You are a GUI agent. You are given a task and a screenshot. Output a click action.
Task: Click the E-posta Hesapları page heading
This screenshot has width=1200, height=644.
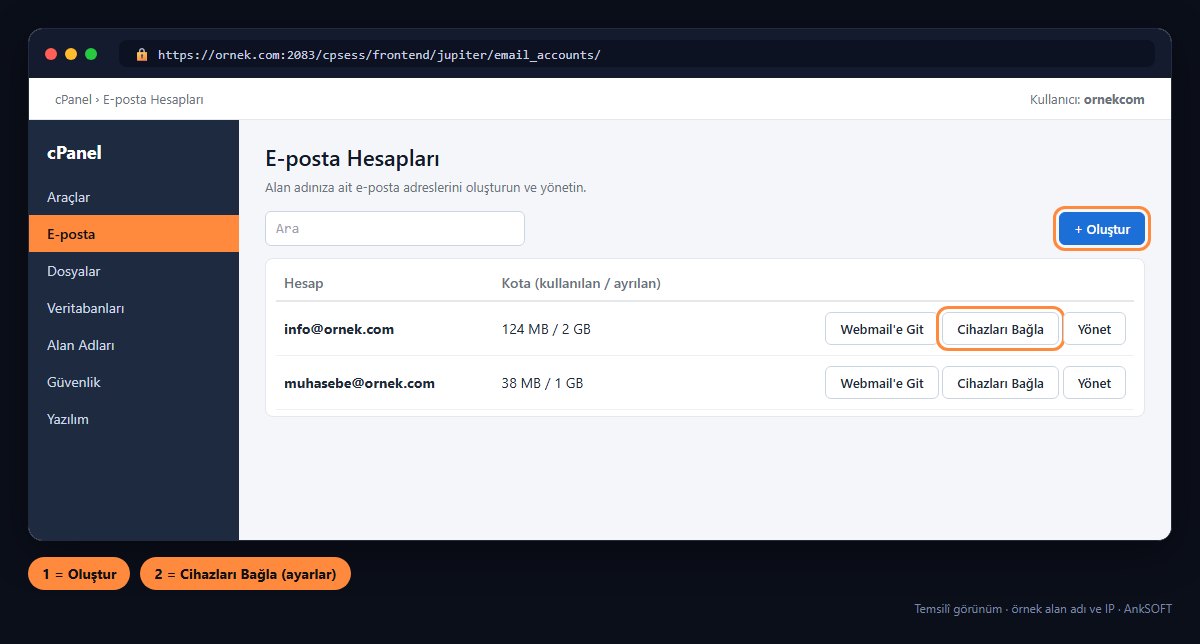tap(353, 158)
